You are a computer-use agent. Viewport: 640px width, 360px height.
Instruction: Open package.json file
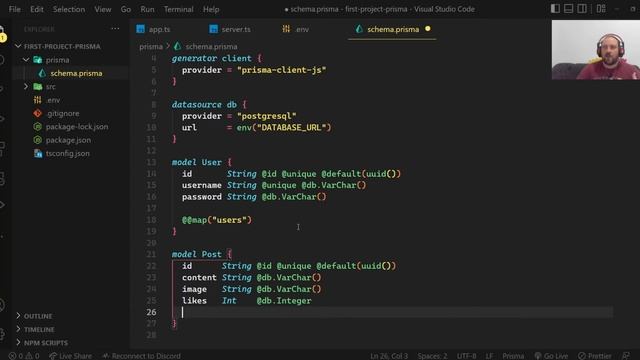[68, 140]
